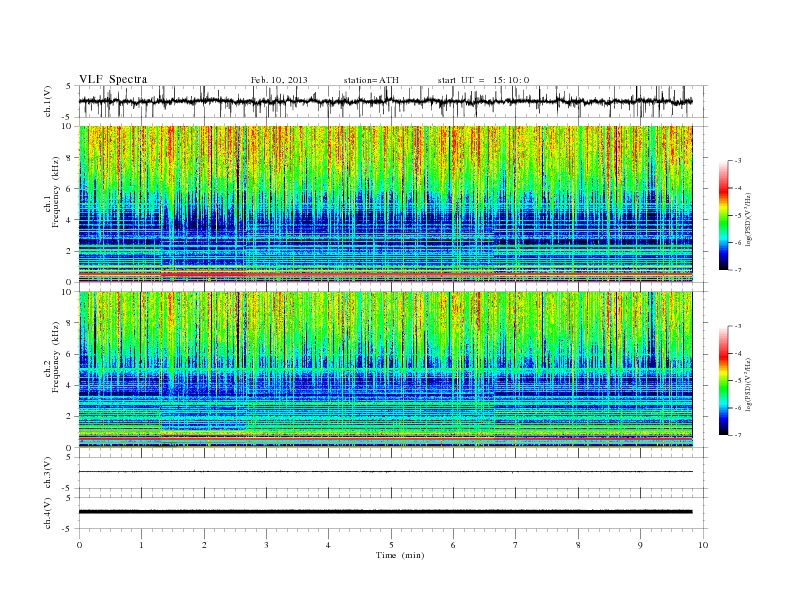792x612 pixels.
Task: Click the "2" kHz tick on ch.2 spectrogram
Action: [69, 417]
